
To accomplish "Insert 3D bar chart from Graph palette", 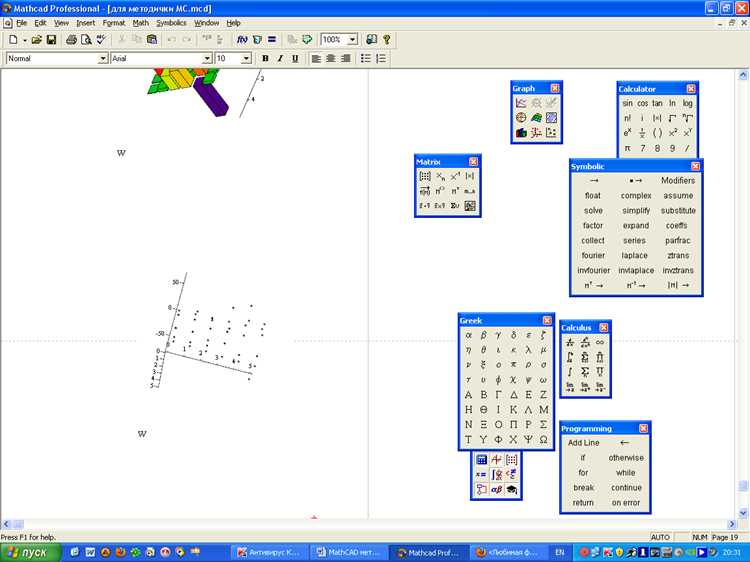I will [521, 133].
